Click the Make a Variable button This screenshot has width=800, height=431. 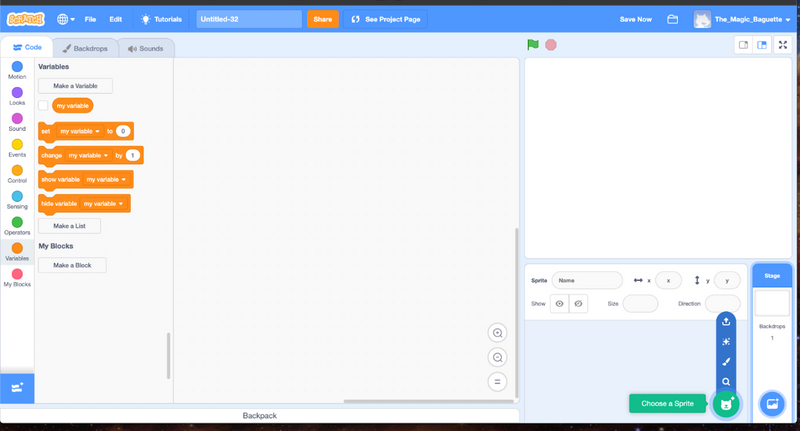click(75, 86)
